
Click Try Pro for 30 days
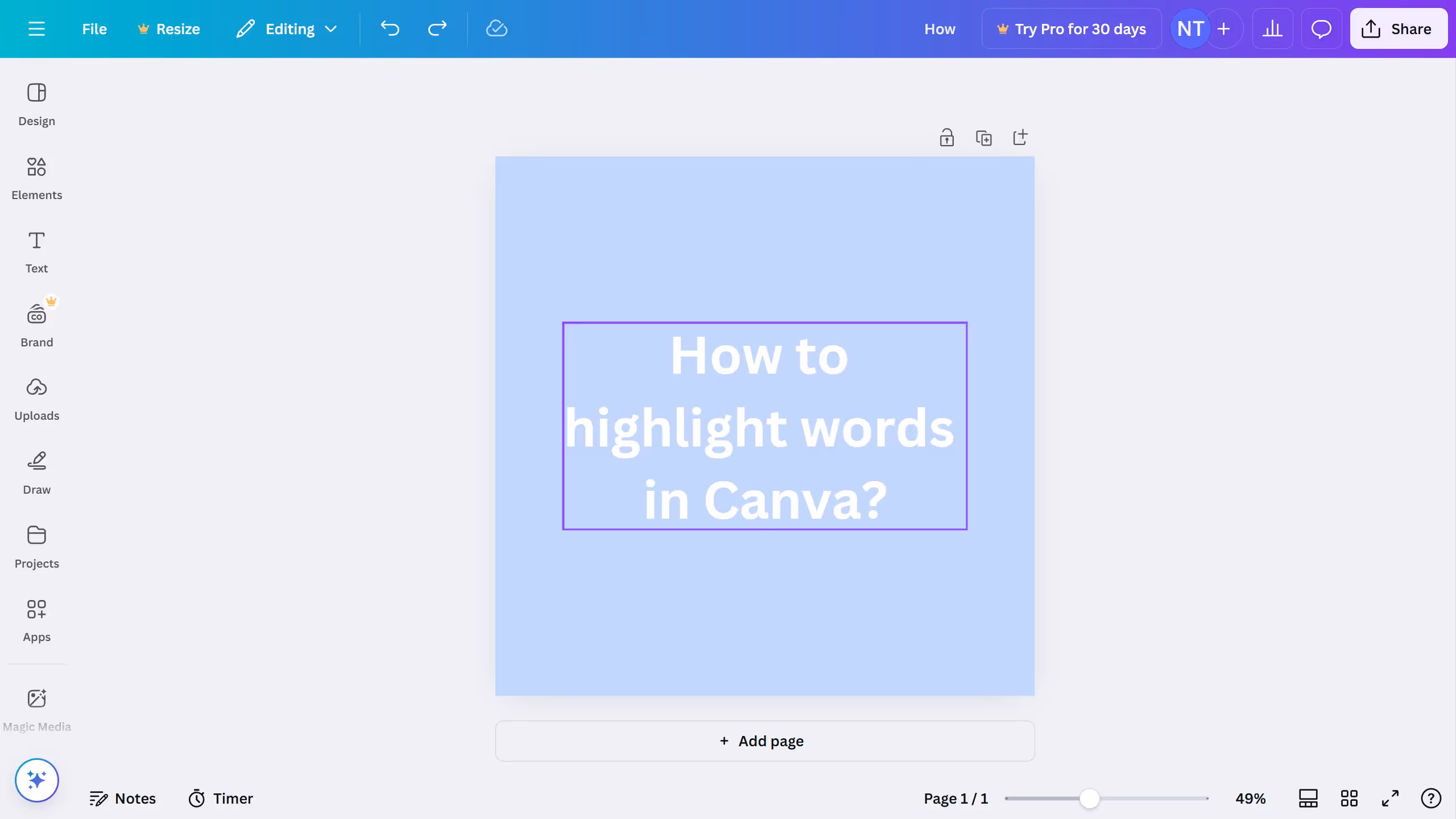[x=1072, y=28]
